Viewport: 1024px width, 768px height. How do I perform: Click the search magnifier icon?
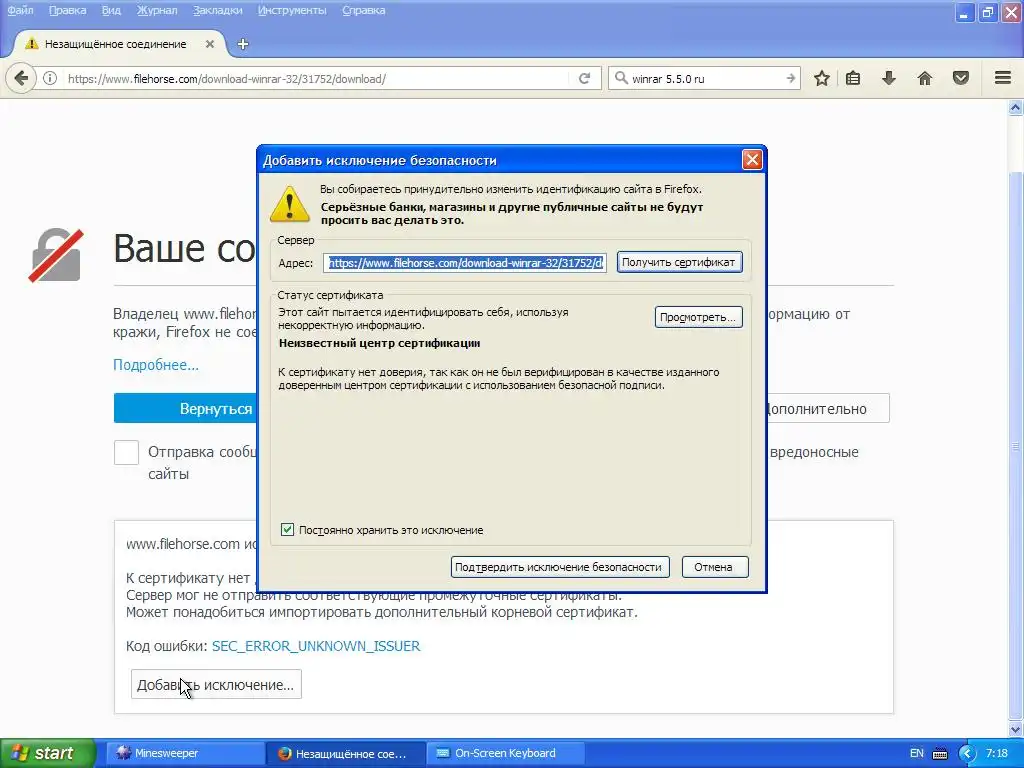[x=621, y=78]
